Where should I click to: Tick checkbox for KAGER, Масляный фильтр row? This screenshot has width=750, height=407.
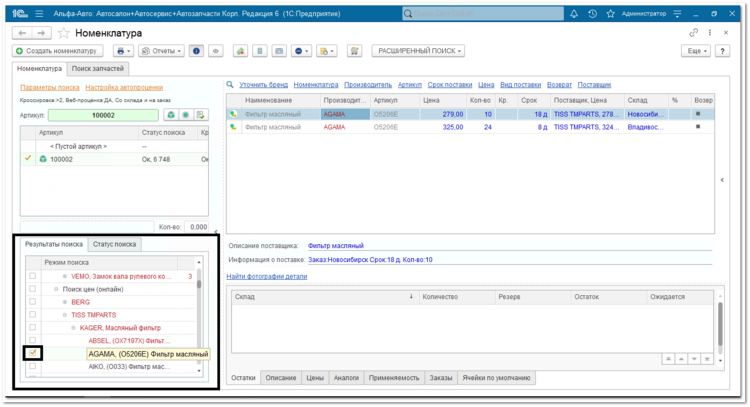33,328
